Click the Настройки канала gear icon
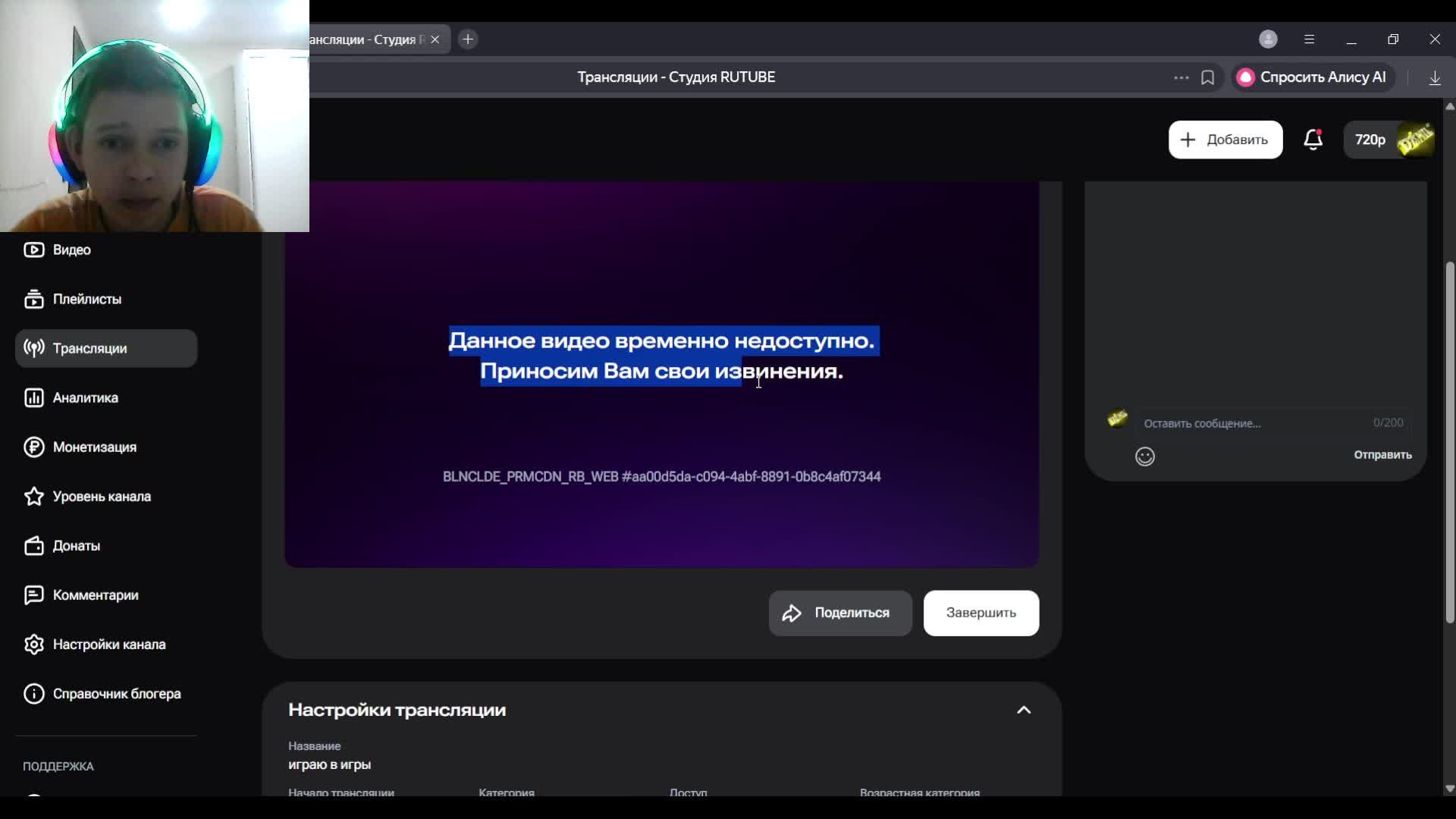This screenshot has height=819, width=1456. tap(33, 644)
